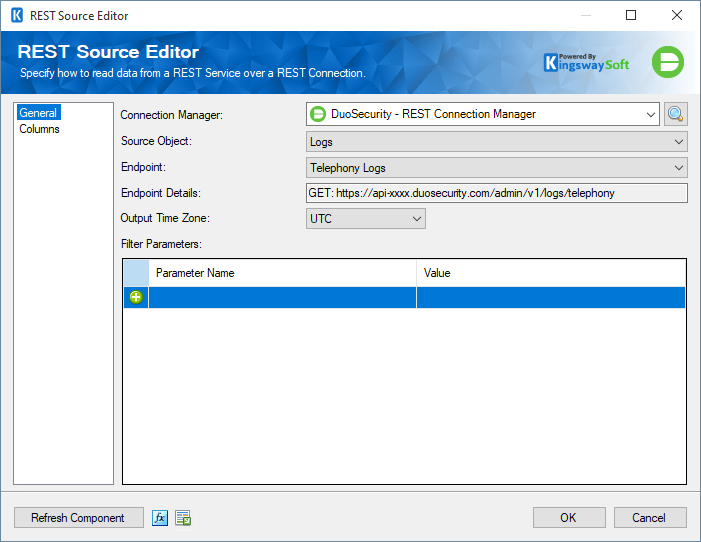Close the REST Source Editor window
This screenshot has height=542, width=701.
tap(677, 15)
